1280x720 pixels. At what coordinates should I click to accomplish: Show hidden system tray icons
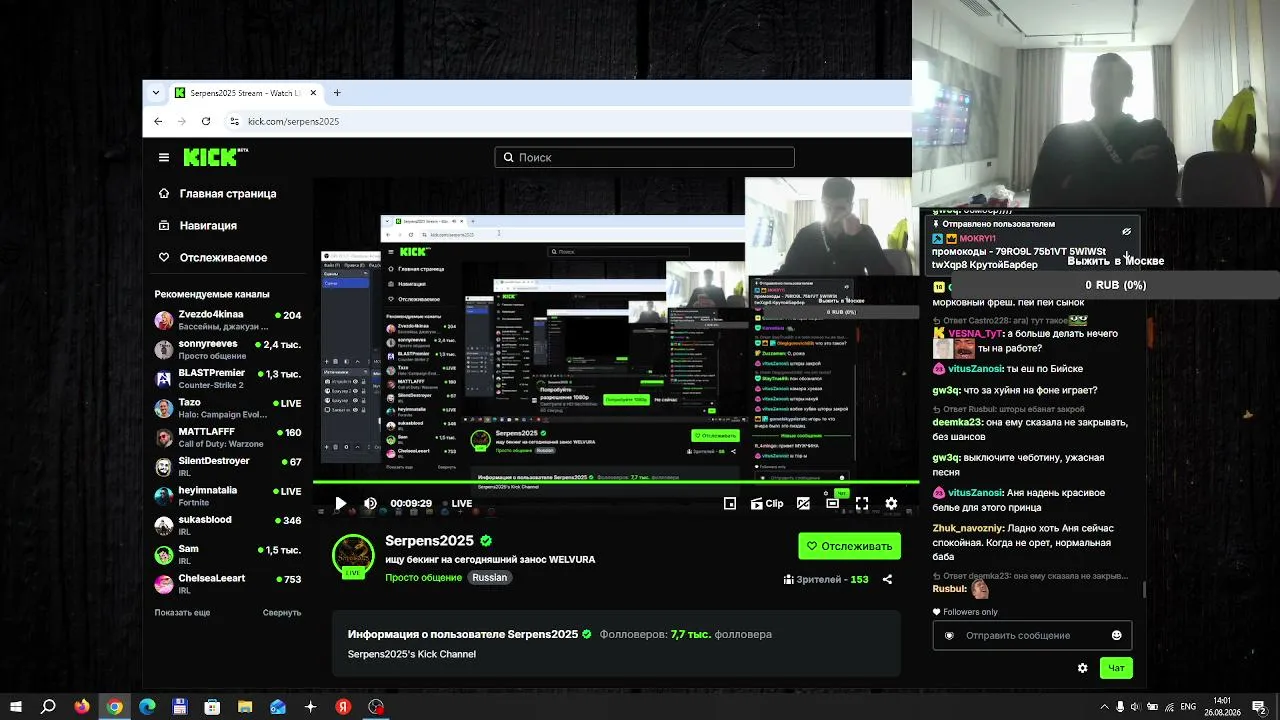coord(1103,707)
